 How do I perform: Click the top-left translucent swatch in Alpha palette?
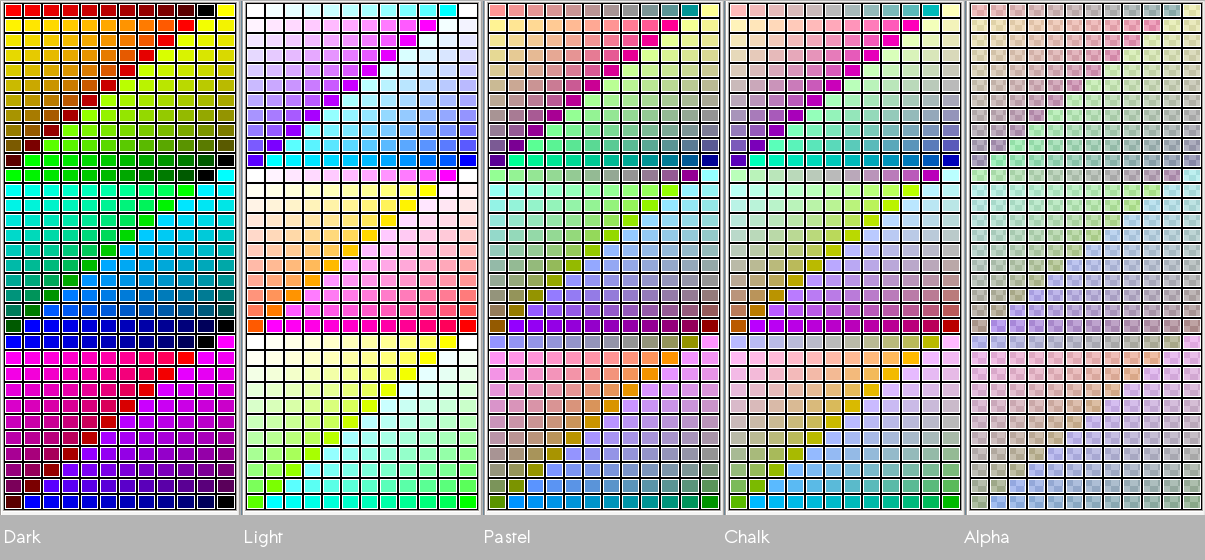[x=979, y=10]
